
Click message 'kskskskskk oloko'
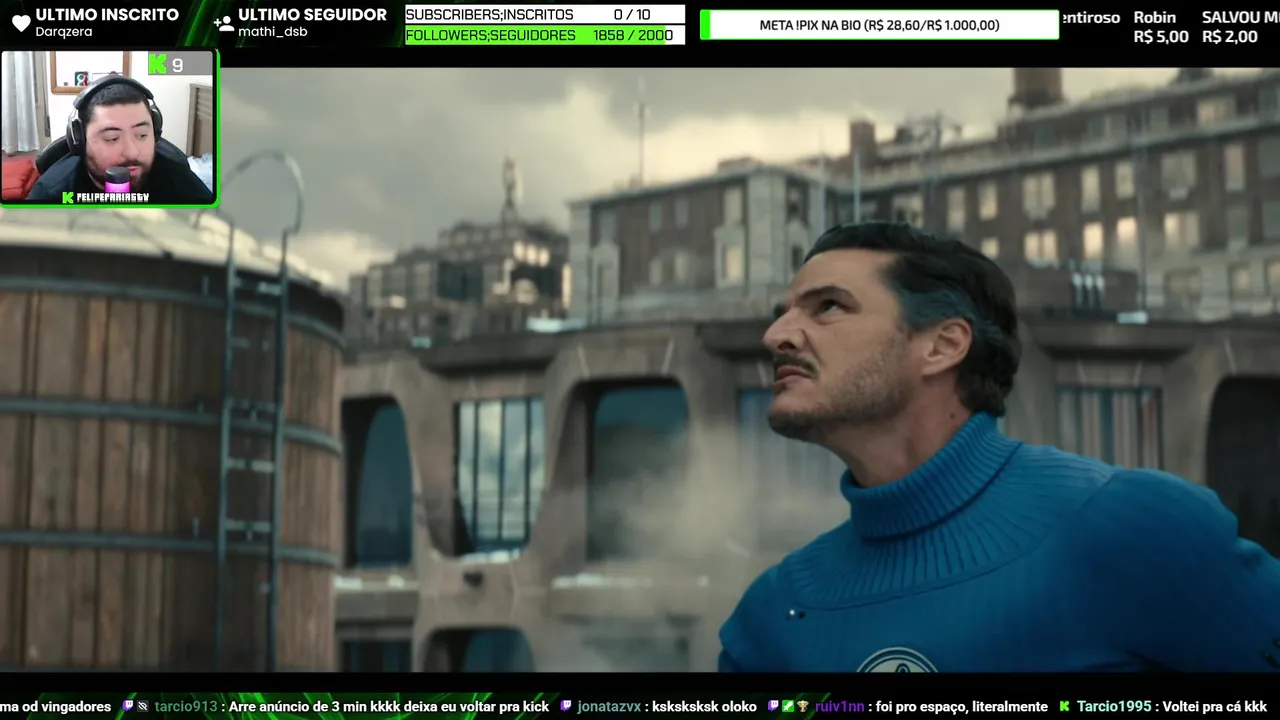pos(703,706)
